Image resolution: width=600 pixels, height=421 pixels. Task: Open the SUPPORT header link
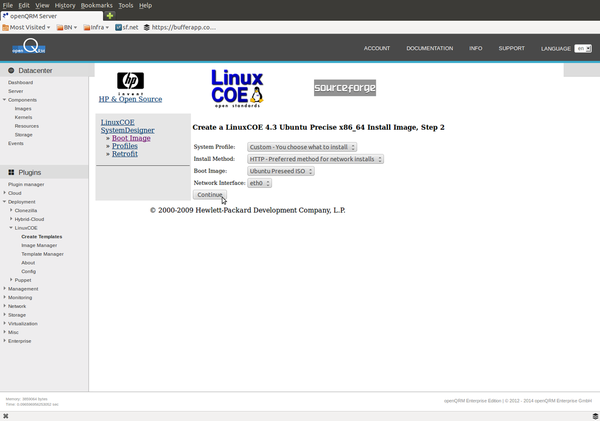click(512, 48)
